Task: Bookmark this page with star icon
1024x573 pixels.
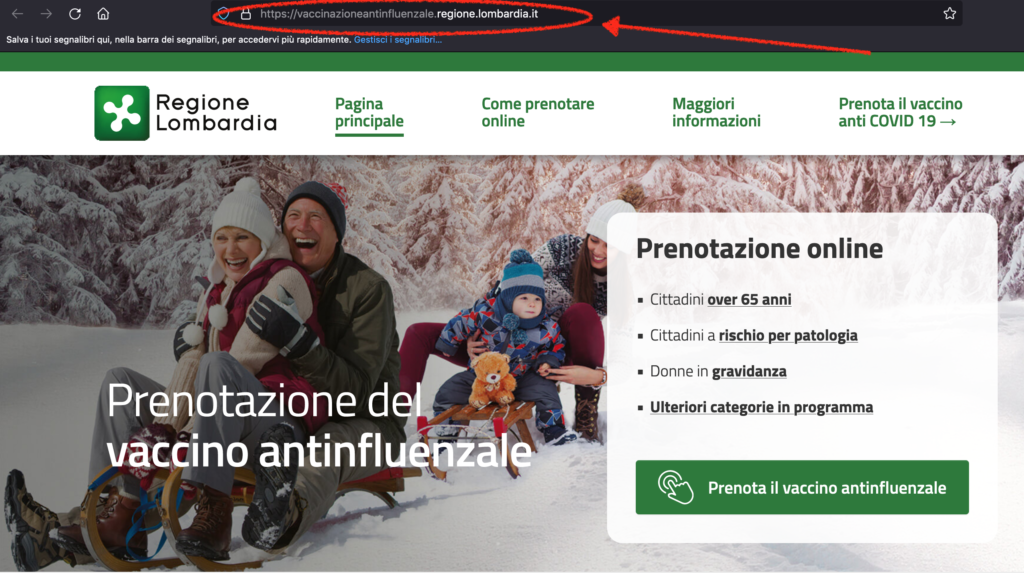Action: (x=950, y=14)
